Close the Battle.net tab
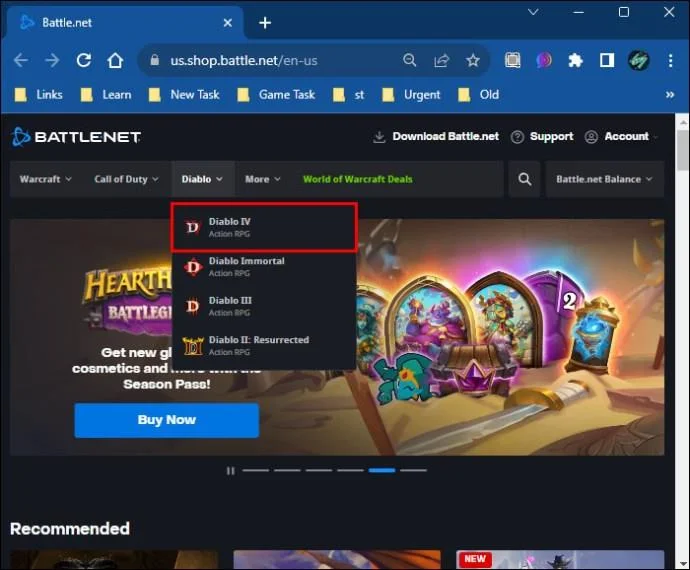Screen dimensions: 690x570 tap(228, 22)
